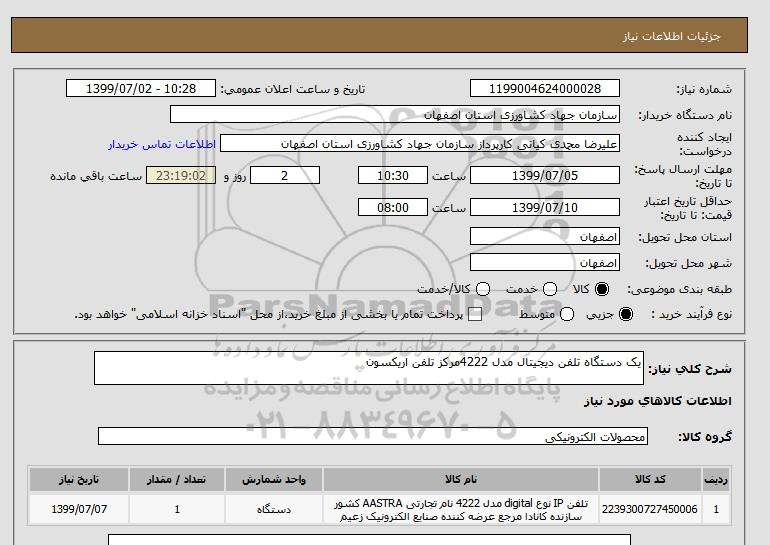Open the اطلاعات تماس خریدار link

pos(162,144)
